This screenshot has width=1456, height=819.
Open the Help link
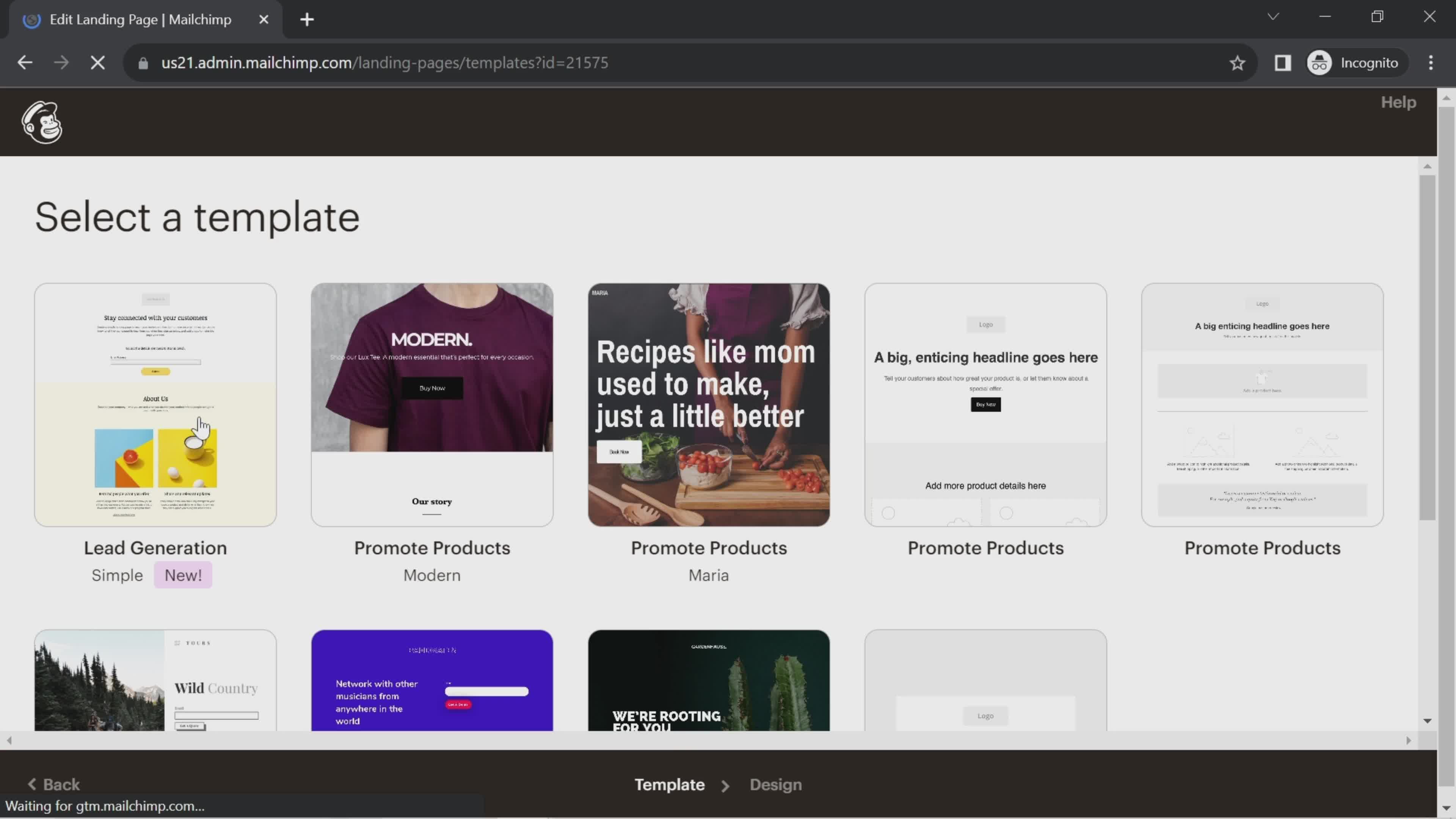coord(1399,102)
